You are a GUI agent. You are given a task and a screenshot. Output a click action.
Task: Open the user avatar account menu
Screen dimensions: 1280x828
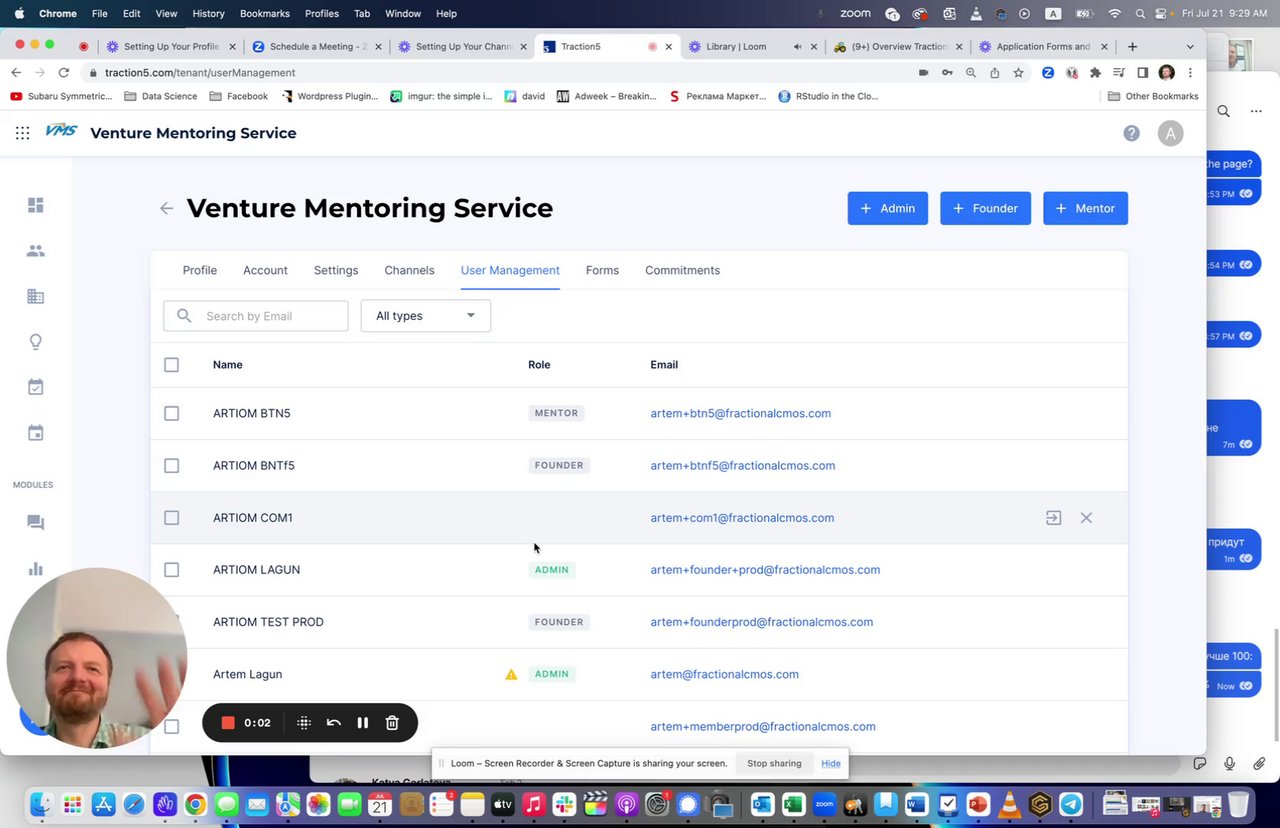tap(1170, 133)
